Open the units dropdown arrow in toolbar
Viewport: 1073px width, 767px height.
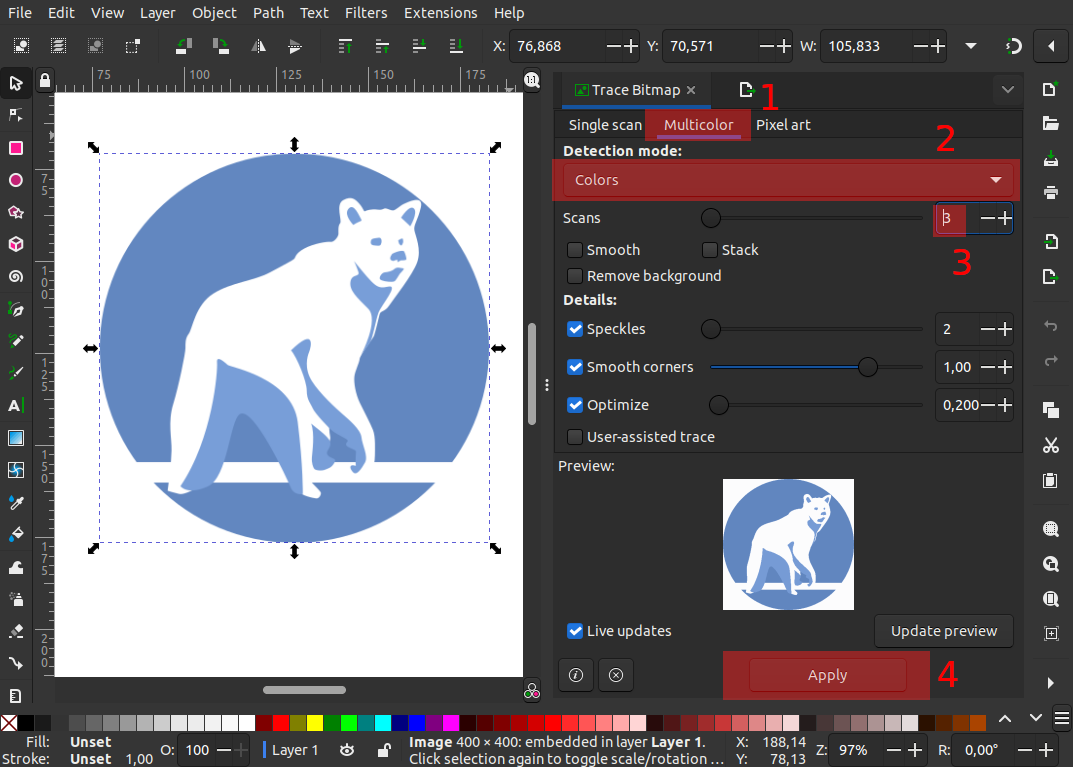[x=971, y=46]
